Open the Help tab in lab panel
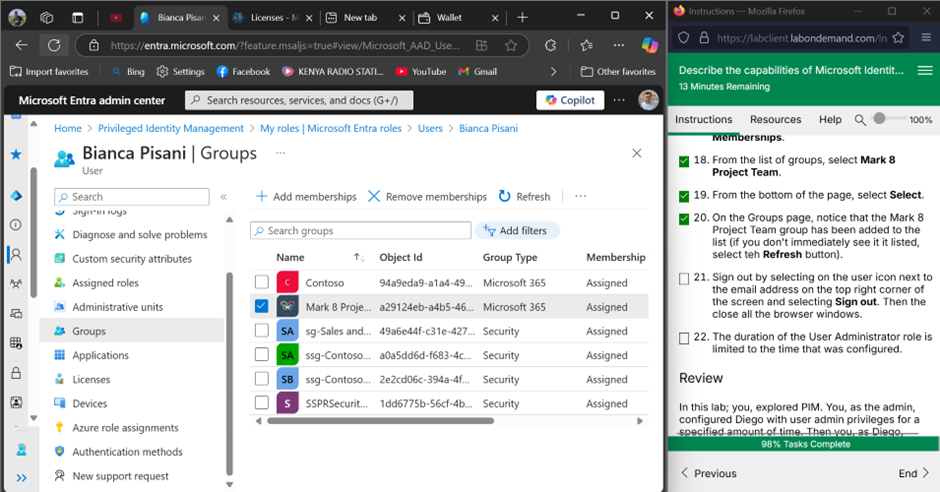The width and height of the screenshot is (940, 492). click(830, 119)
